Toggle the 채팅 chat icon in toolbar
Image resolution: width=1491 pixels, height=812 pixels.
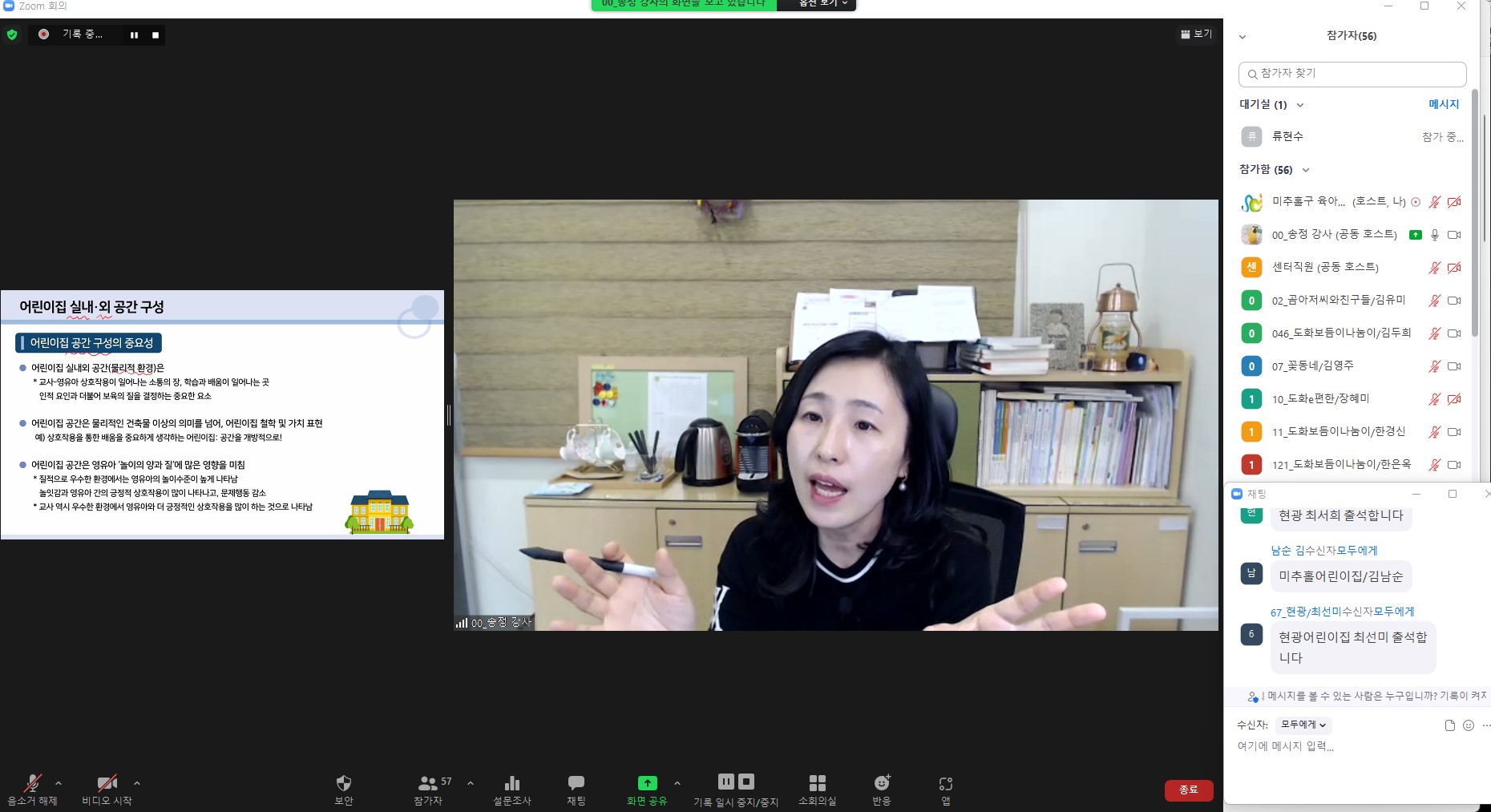576,783
